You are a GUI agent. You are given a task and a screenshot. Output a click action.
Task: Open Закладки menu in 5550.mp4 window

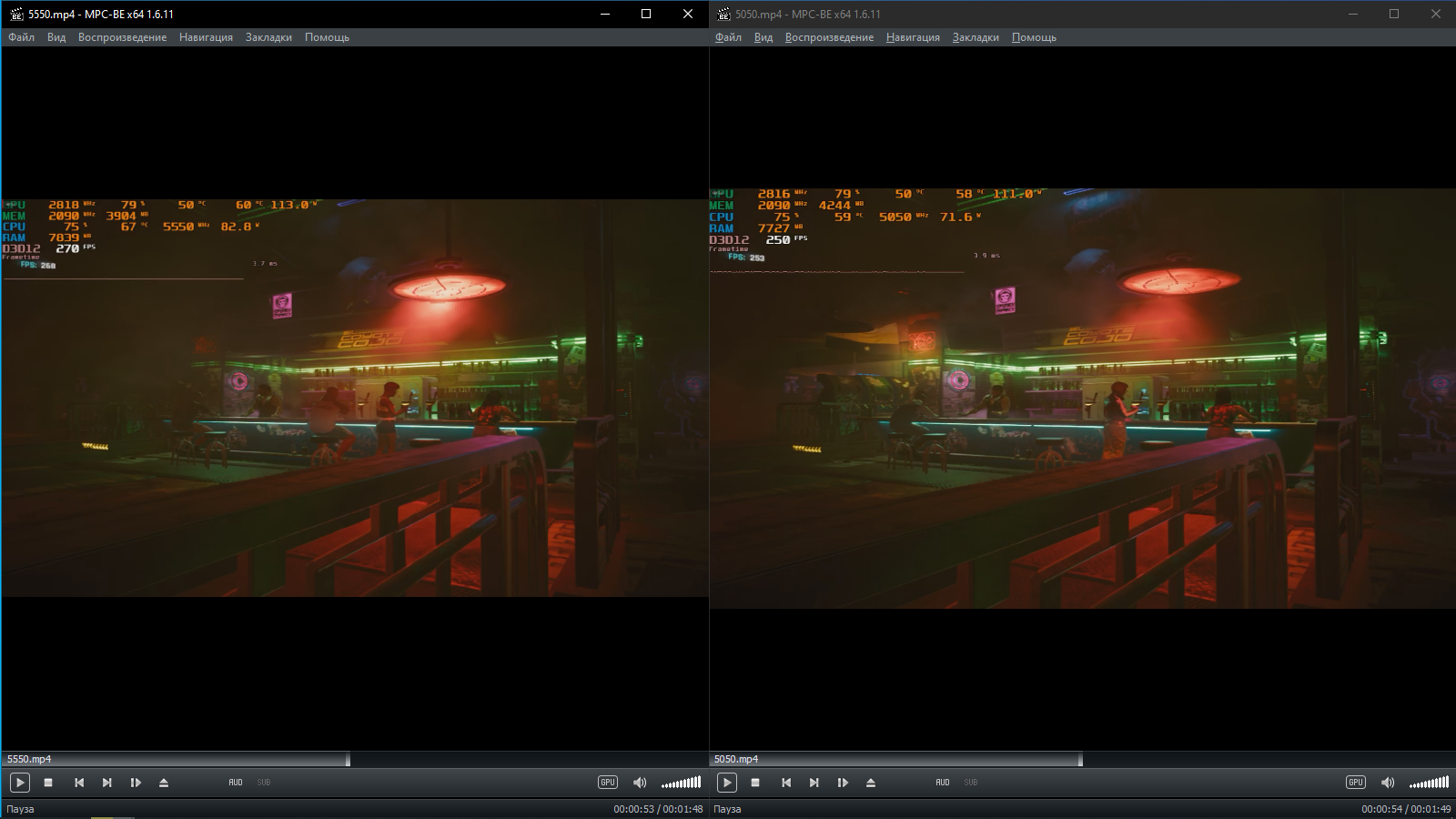click(268, 37)
